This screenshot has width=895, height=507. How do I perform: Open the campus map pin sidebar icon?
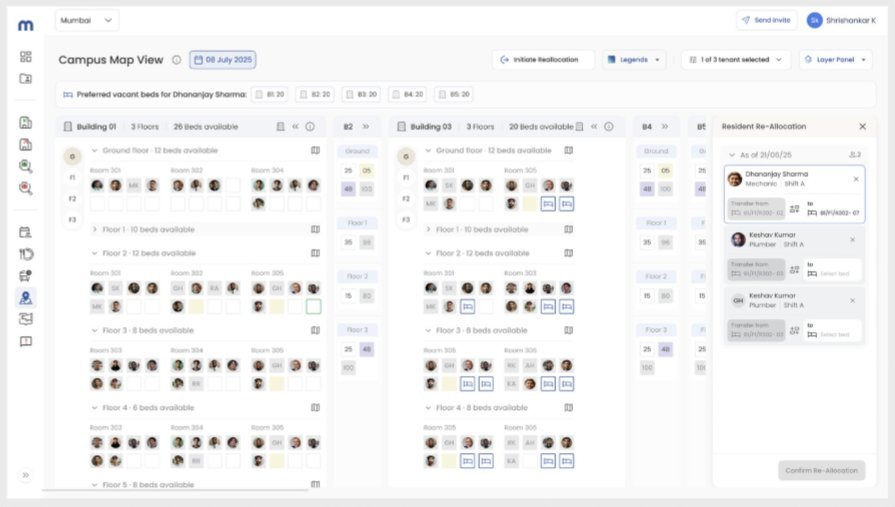point(26,297)
